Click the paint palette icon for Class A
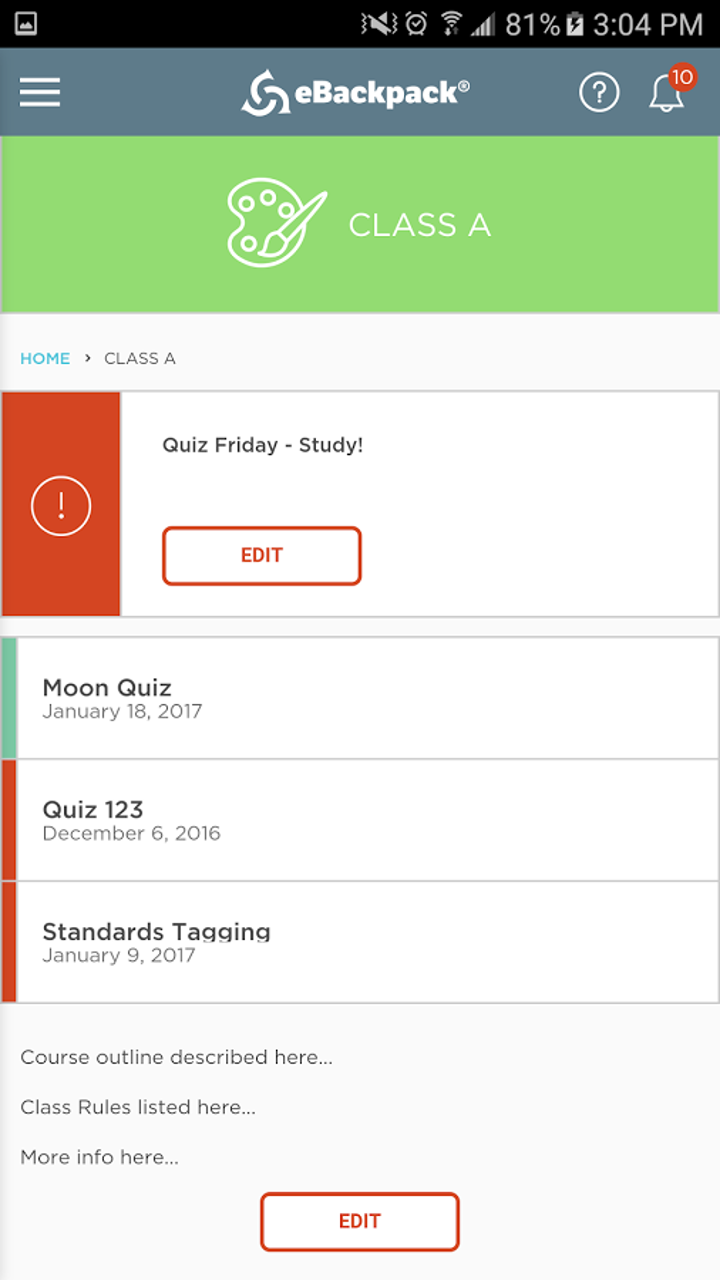The height and width of the screenshot is (1280, 720). [272, 221]
